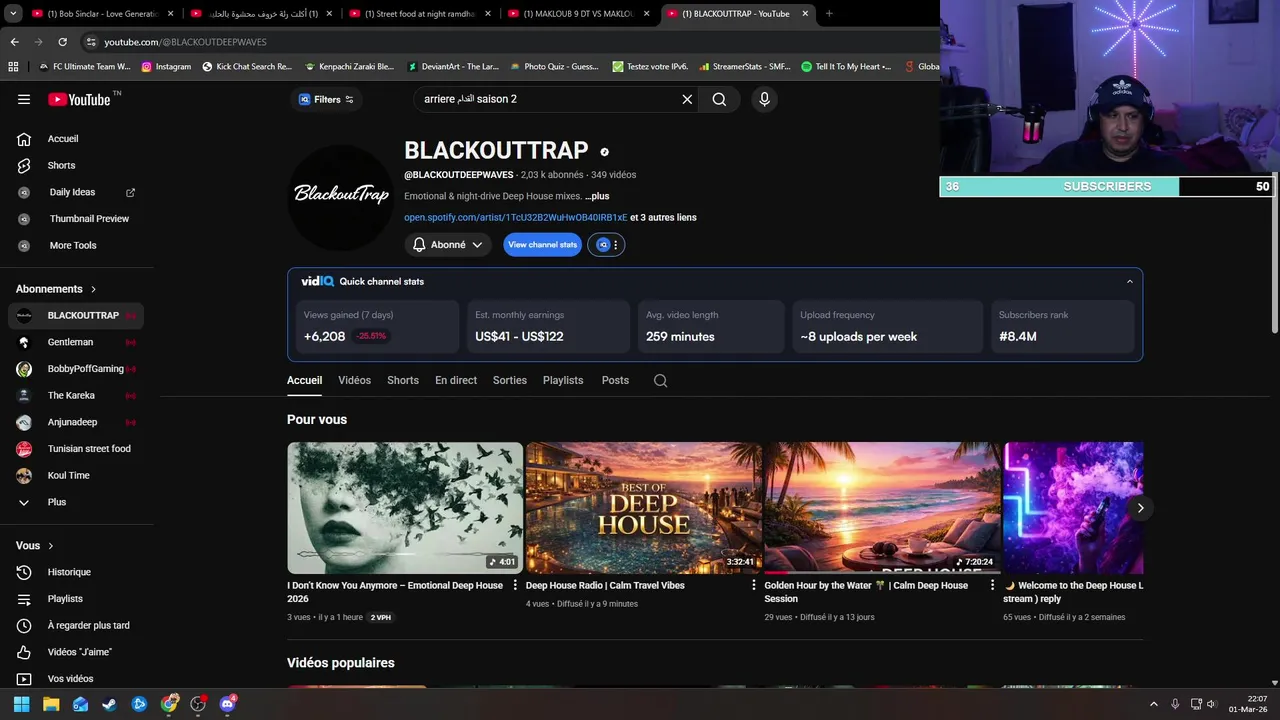
Task: Open Shorts in the sidebar
Action: (61, 165)
